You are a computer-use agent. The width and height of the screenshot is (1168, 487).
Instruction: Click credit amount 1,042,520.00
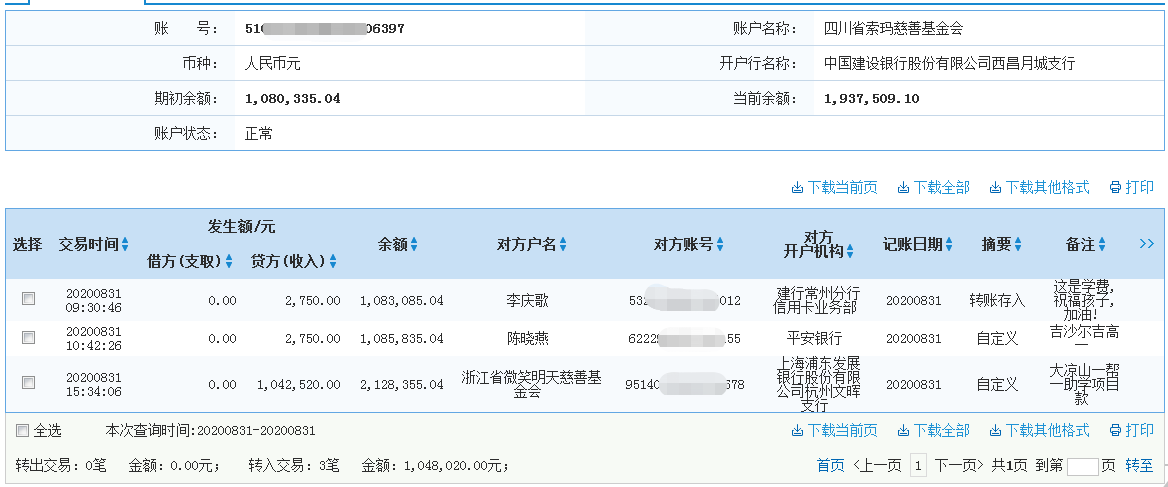(x=299, y=385)
